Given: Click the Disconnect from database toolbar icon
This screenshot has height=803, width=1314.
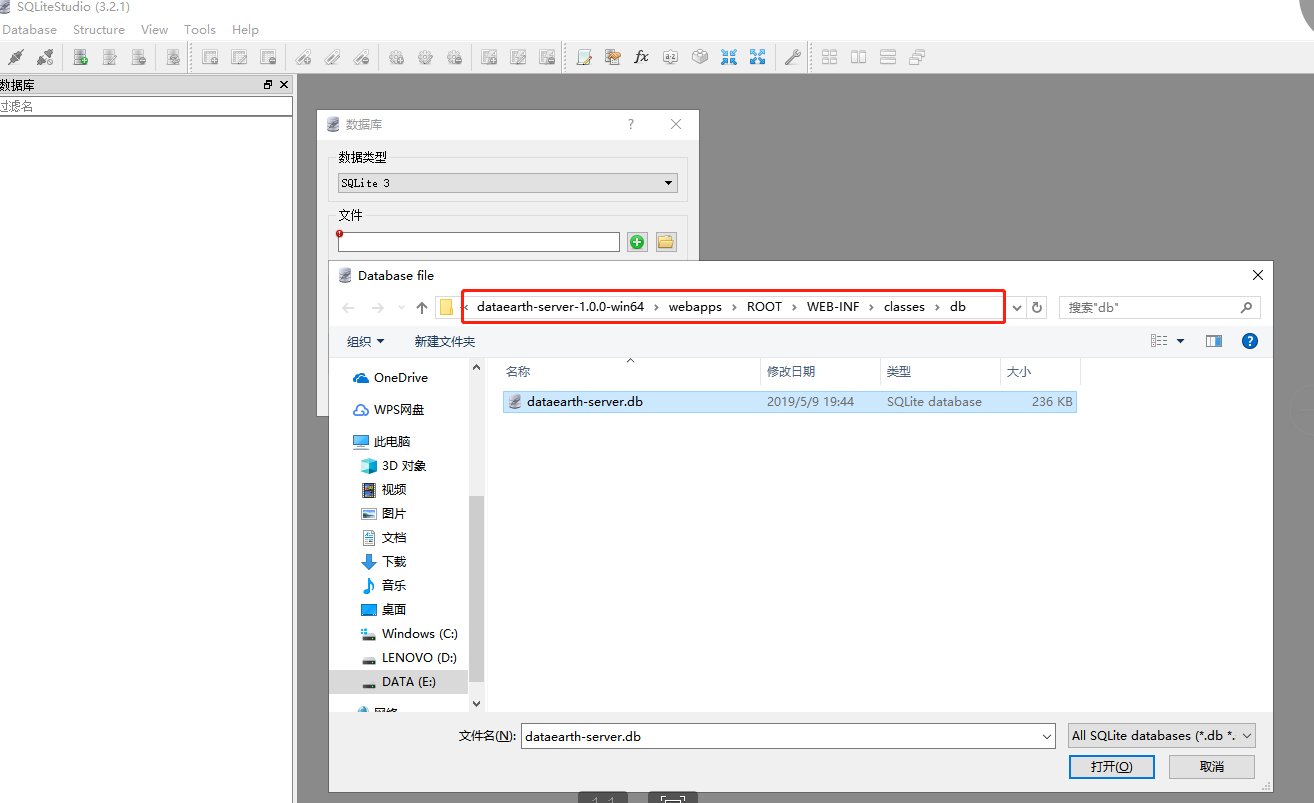Looking at the screenshot, I should click(44, 57).
